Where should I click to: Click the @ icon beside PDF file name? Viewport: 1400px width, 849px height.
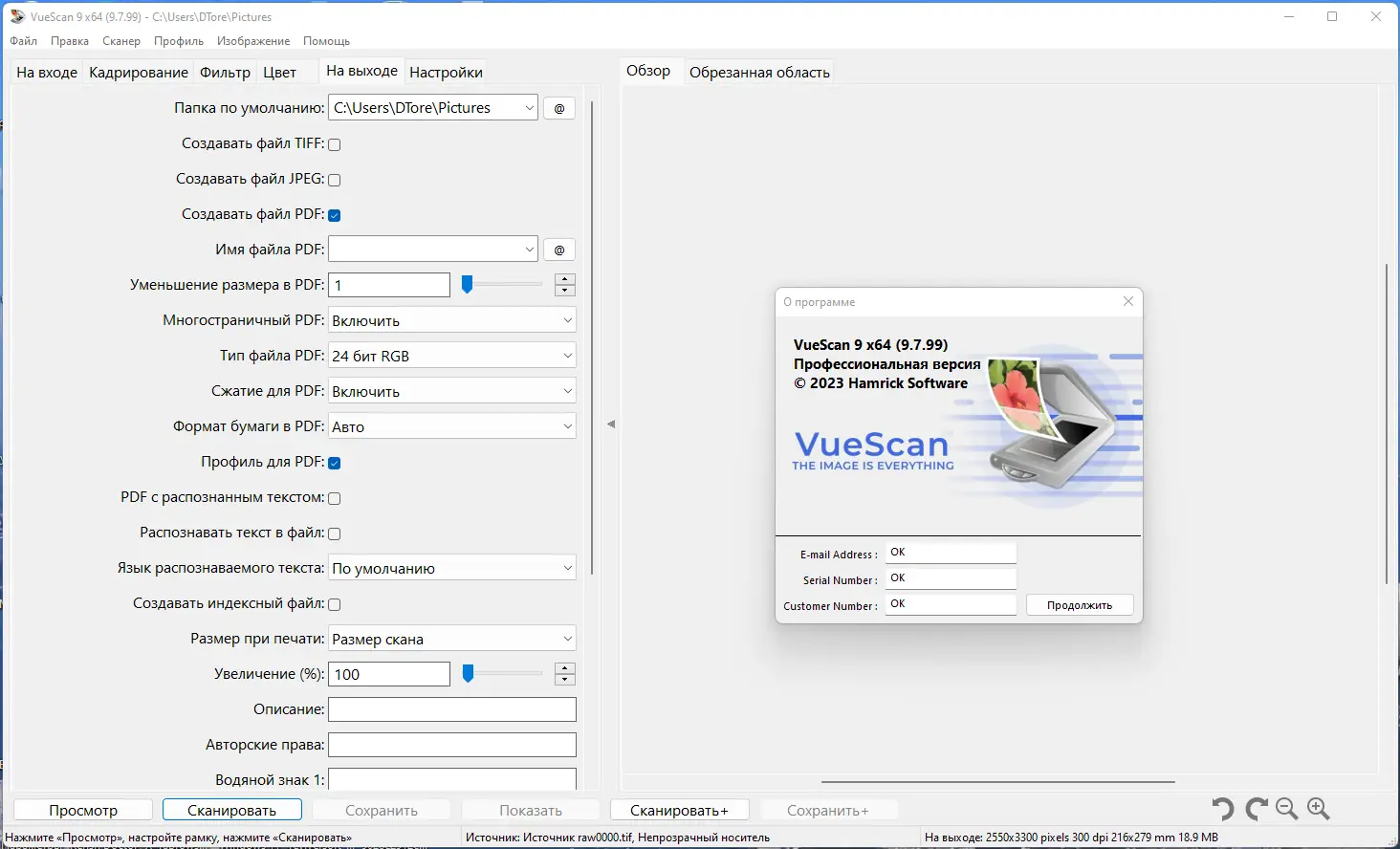(x=558, y=249)
